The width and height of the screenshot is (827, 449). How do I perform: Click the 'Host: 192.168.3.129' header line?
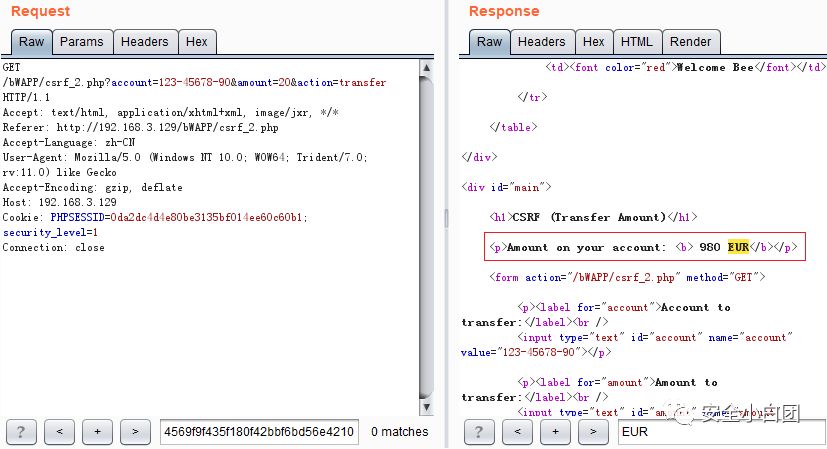pyautogui.click(x=60, y=202)
